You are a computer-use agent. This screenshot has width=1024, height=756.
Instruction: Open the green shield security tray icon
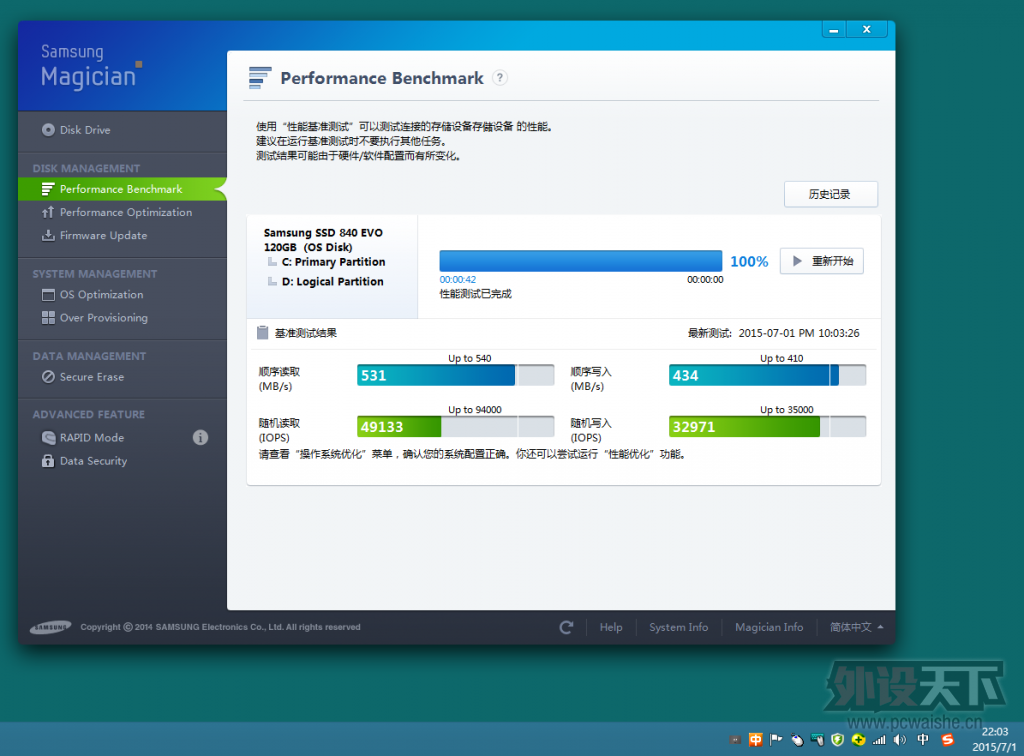(x=838, y=740)
